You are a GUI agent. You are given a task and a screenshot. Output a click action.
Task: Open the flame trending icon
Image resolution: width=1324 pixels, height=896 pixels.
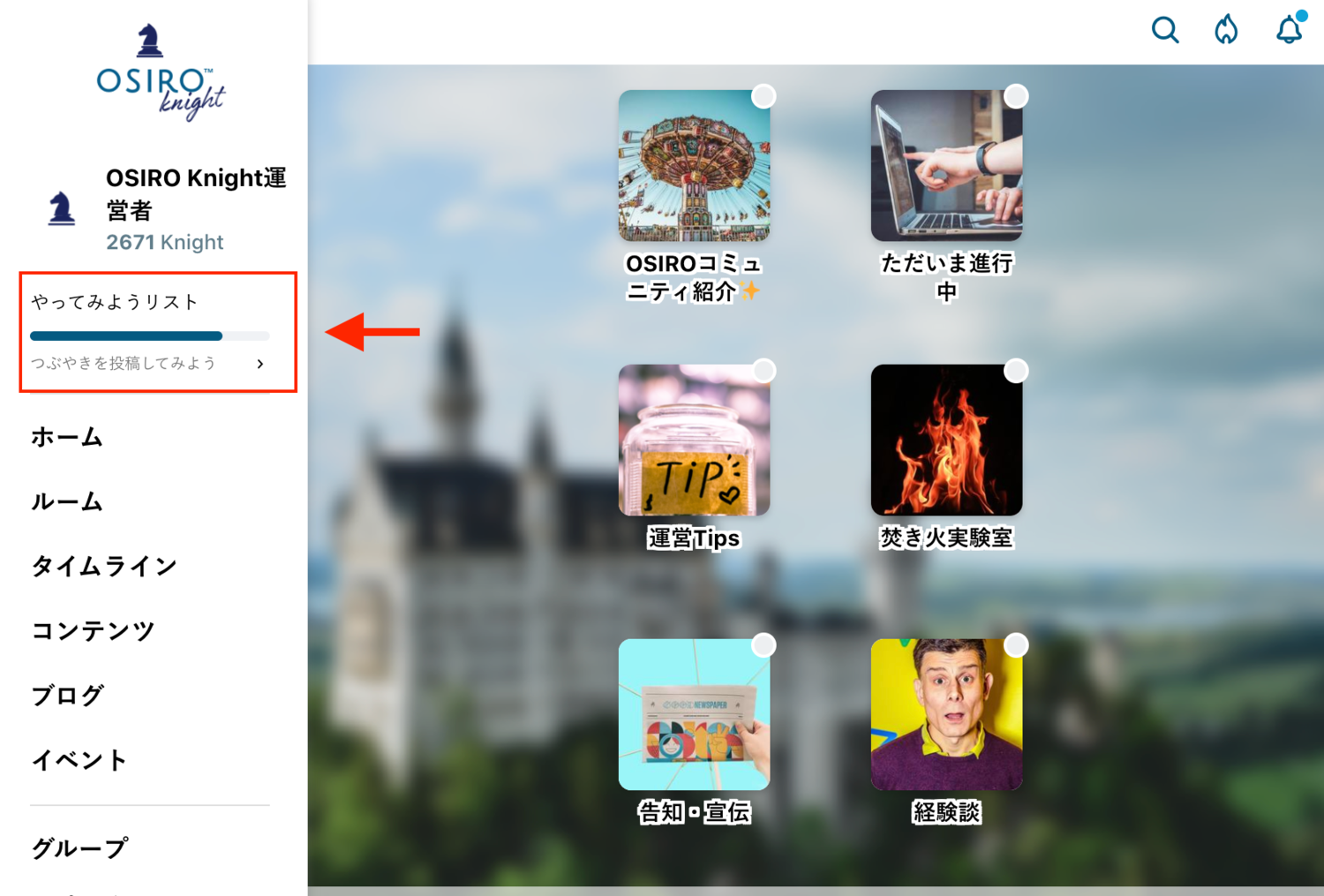coord(1226,30)
